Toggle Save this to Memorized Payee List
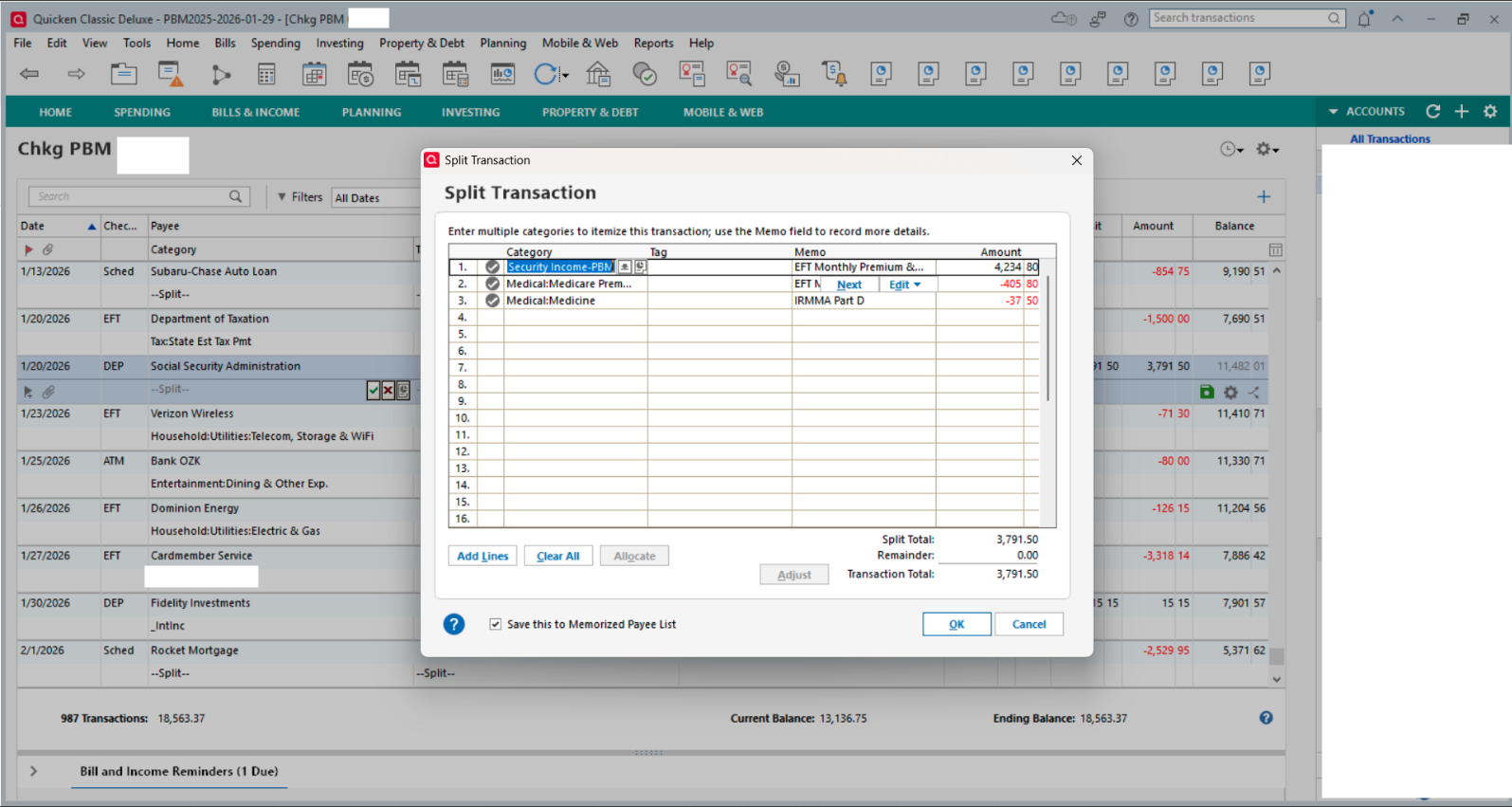 point(495,624)
